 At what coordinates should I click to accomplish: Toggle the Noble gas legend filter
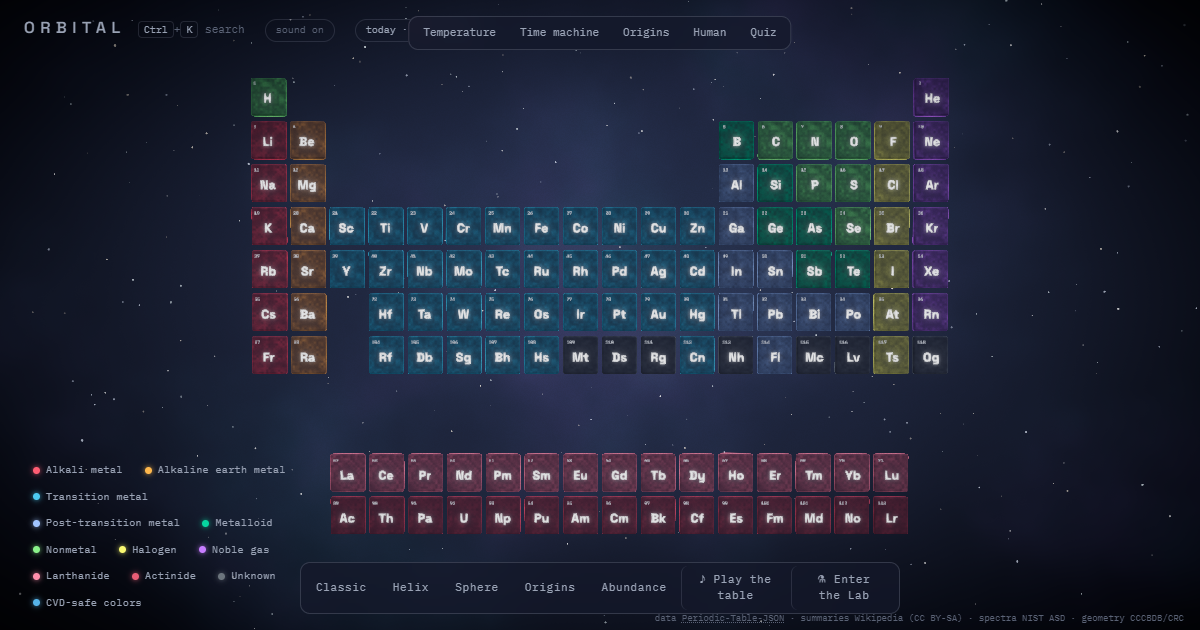234,549
